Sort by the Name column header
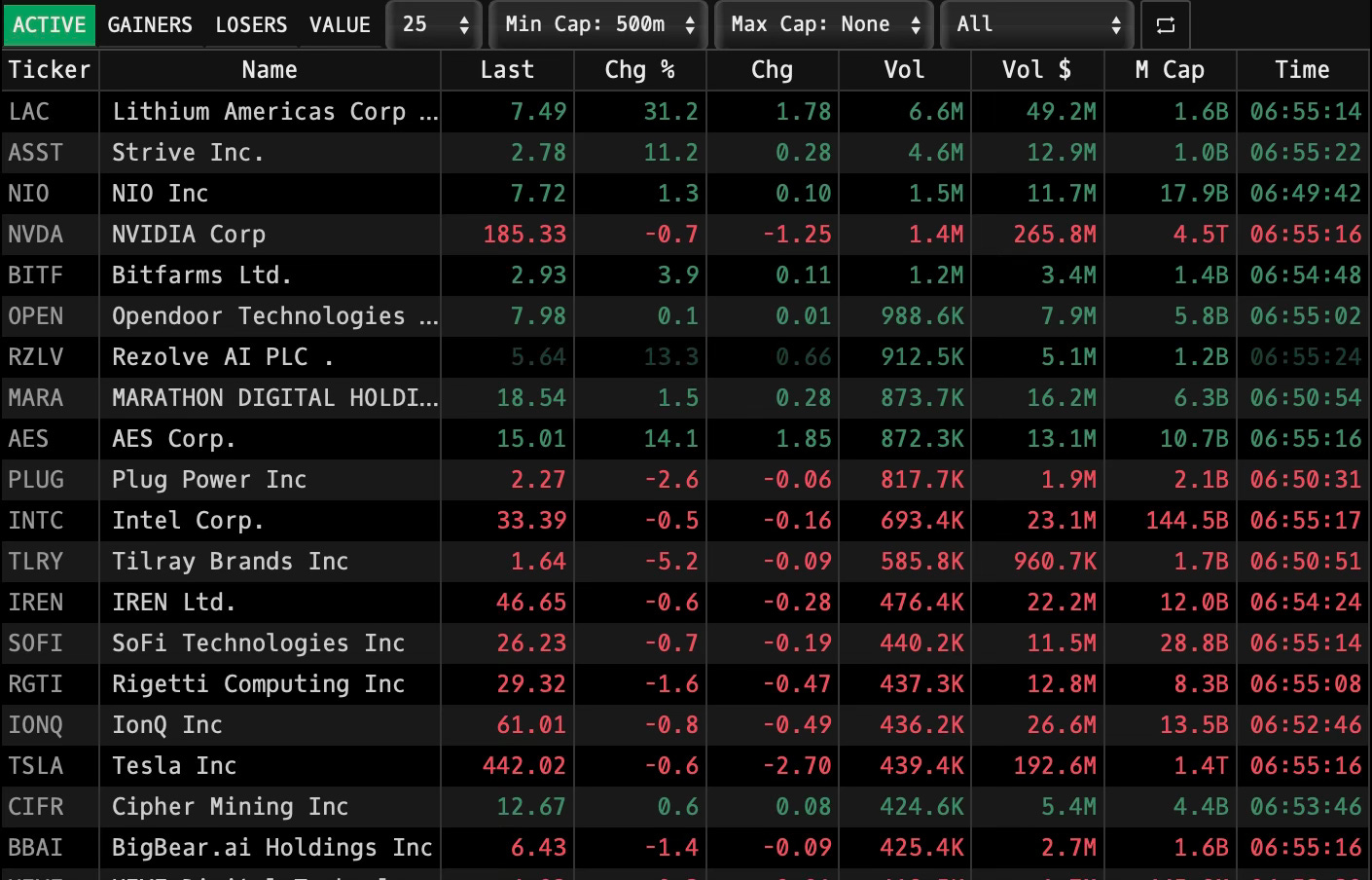Viewport: 1372px width, 880px height. point(270,70)
